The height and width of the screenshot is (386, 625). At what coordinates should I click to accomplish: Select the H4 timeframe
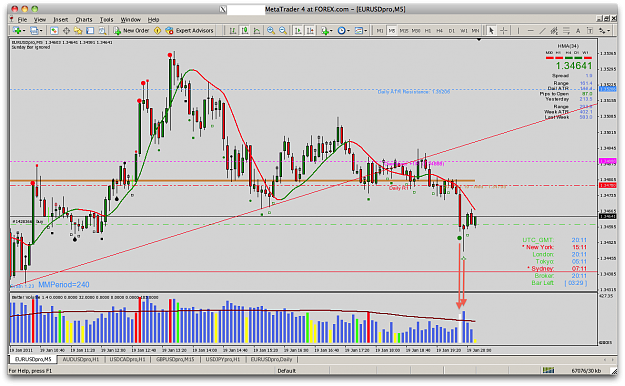coord(439,31)
